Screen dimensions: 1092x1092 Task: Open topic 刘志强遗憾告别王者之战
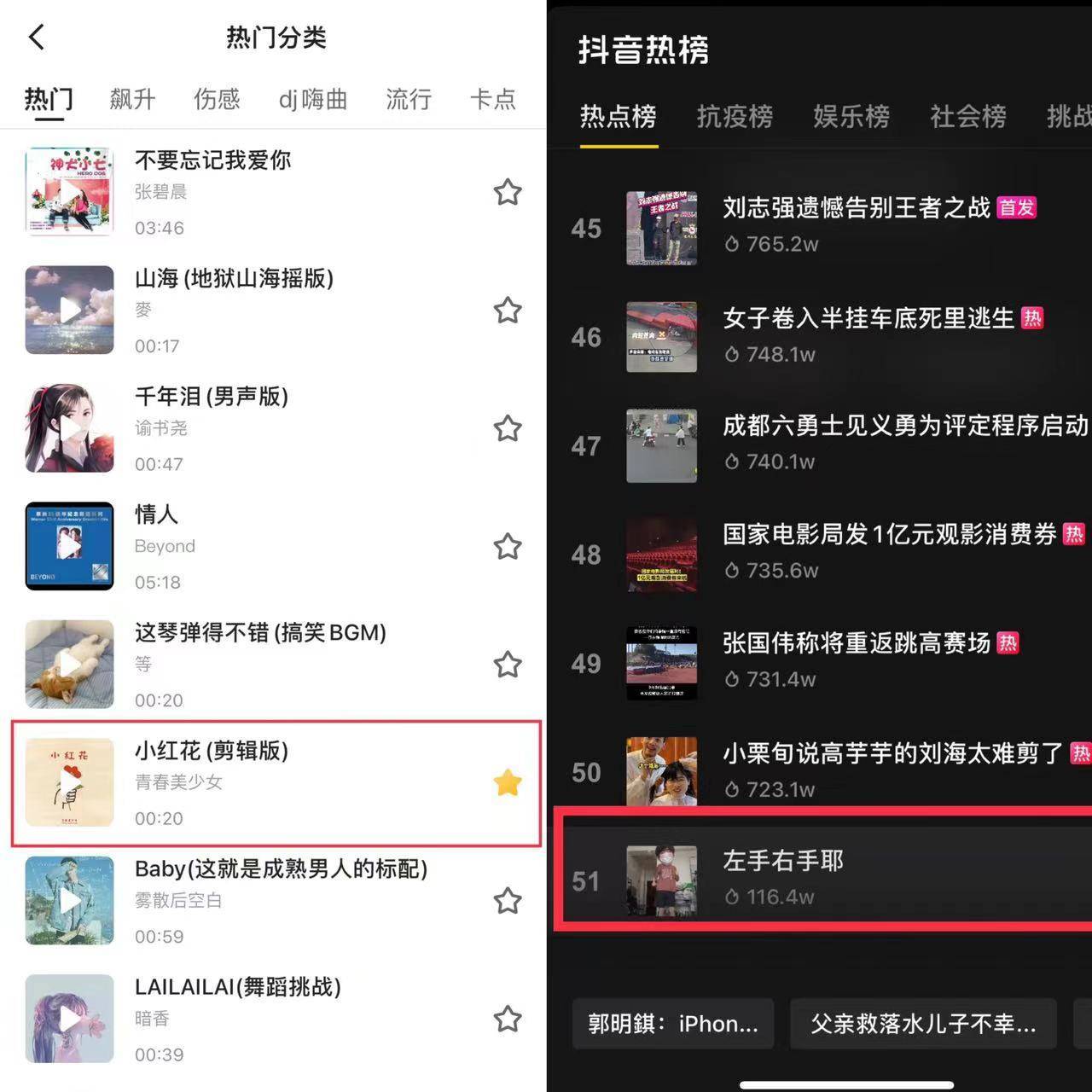point(857,207)
